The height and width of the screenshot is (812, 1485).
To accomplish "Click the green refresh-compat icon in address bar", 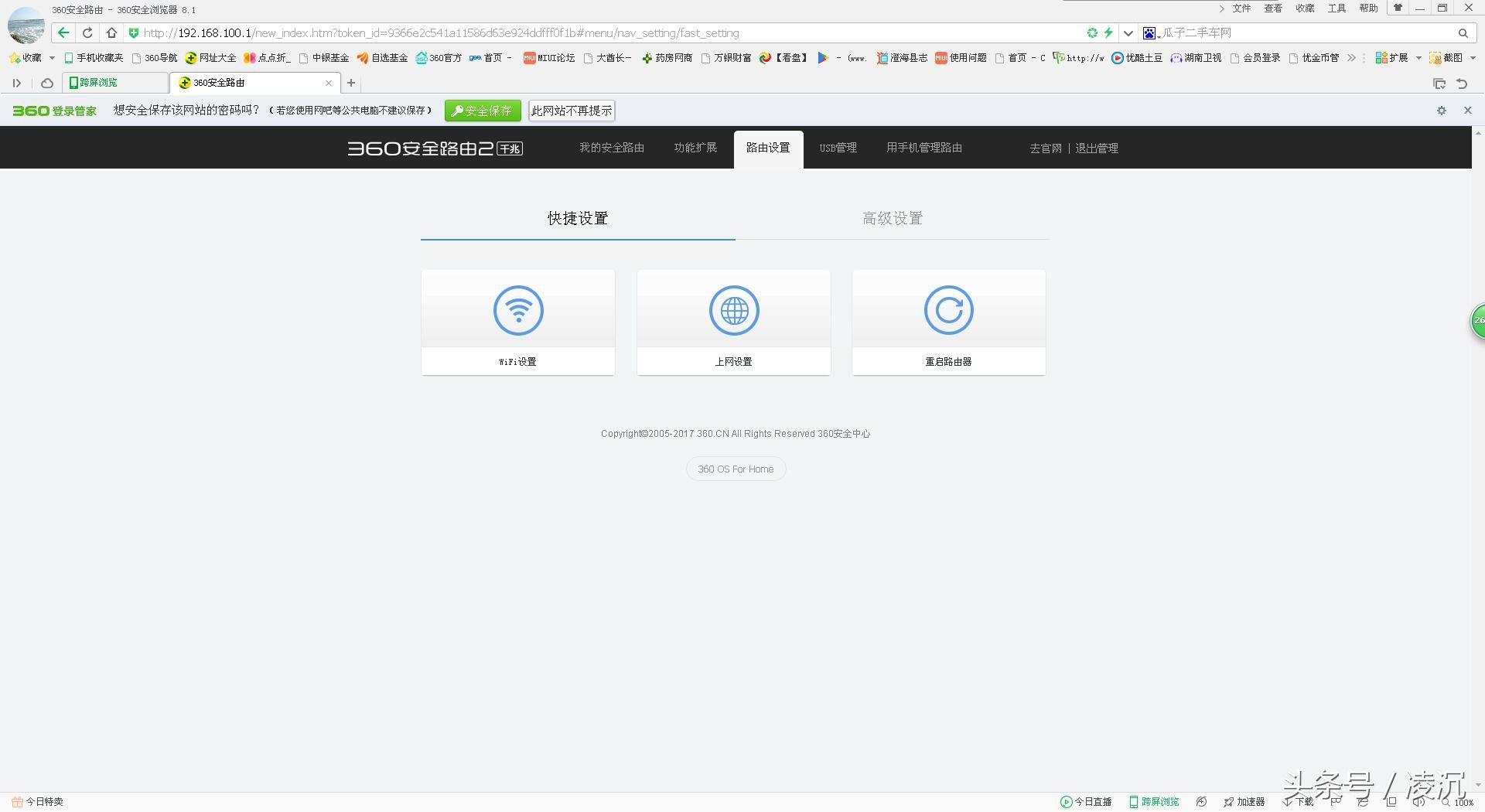I will click(1092, 32).
